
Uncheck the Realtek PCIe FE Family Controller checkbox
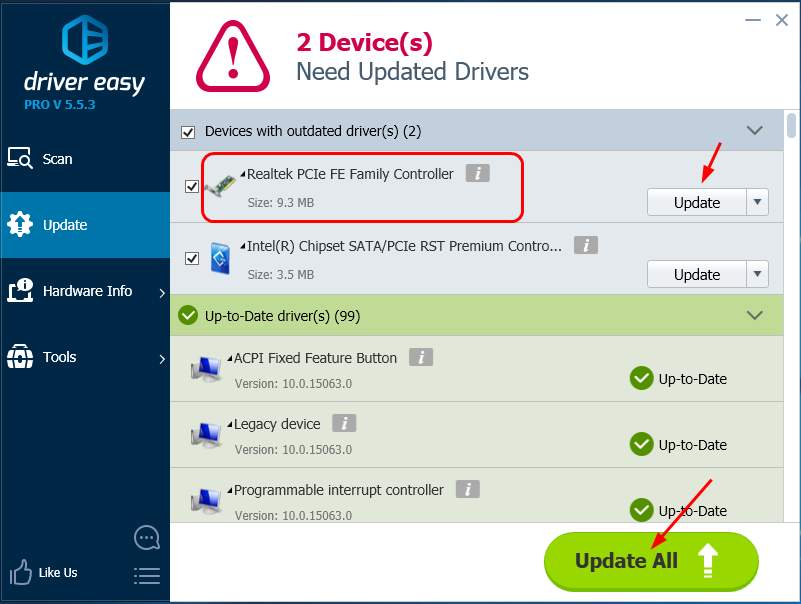(x=192, y=186)
